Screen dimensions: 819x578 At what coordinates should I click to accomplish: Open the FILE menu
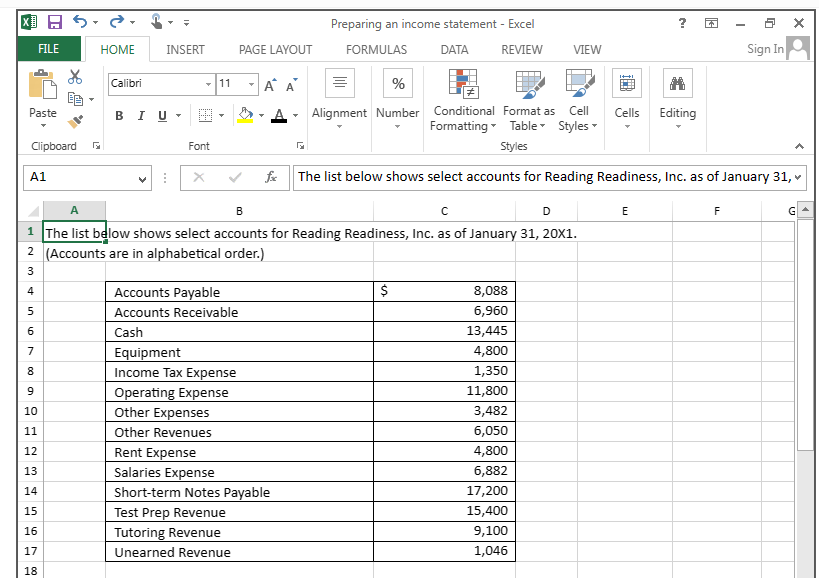click(x=48, y=48)
